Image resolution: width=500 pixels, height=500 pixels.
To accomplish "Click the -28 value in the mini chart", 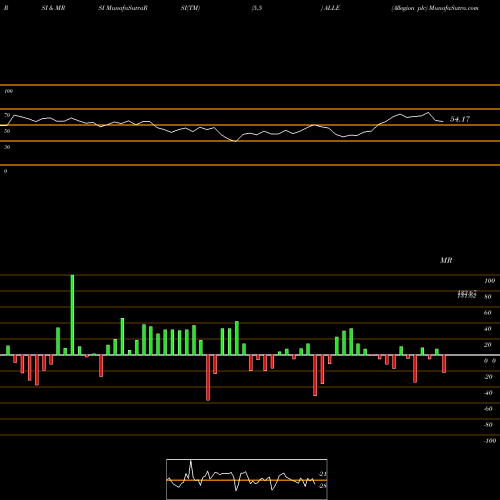I will 323,486.
